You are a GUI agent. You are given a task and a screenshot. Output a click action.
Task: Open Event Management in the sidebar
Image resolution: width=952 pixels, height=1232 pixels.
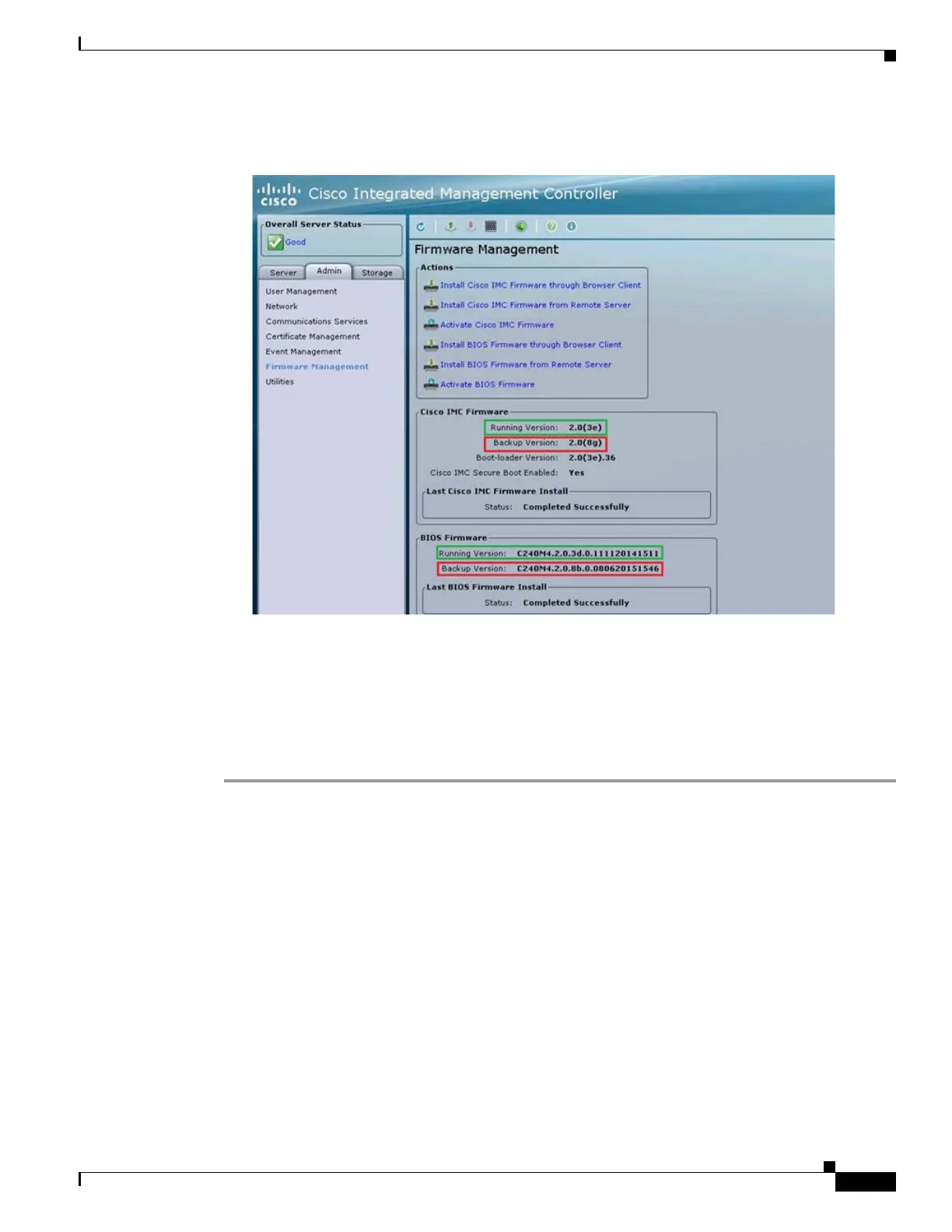303,352
